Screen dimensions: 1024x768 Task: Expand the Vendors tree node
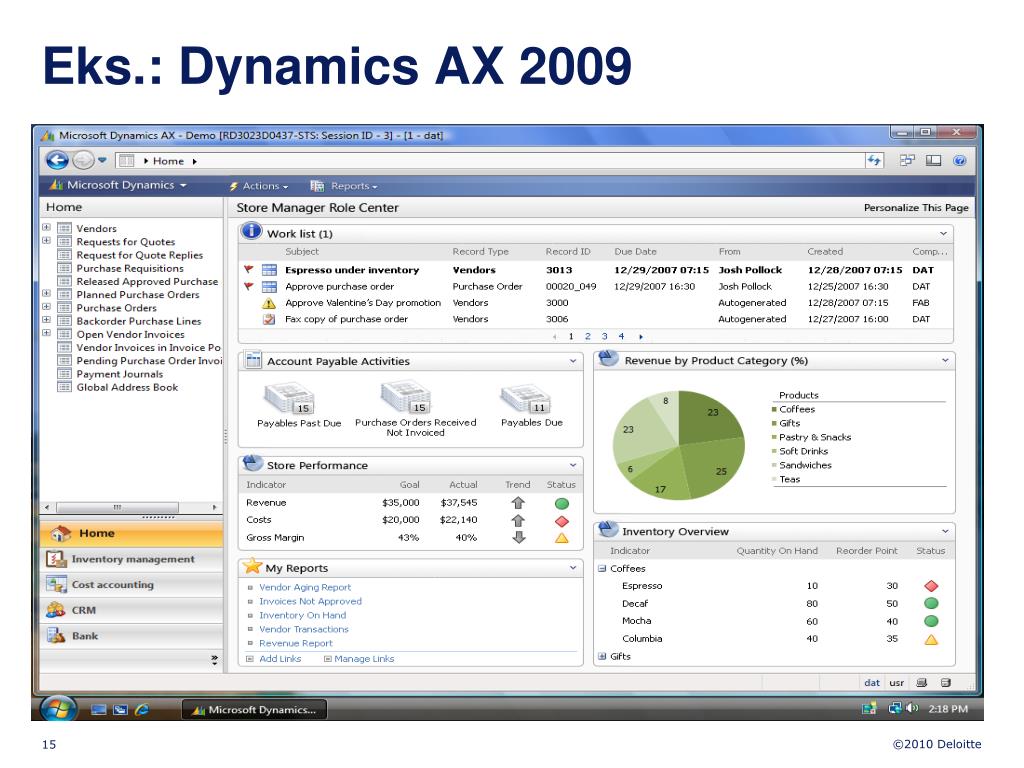tap(46, 228)
